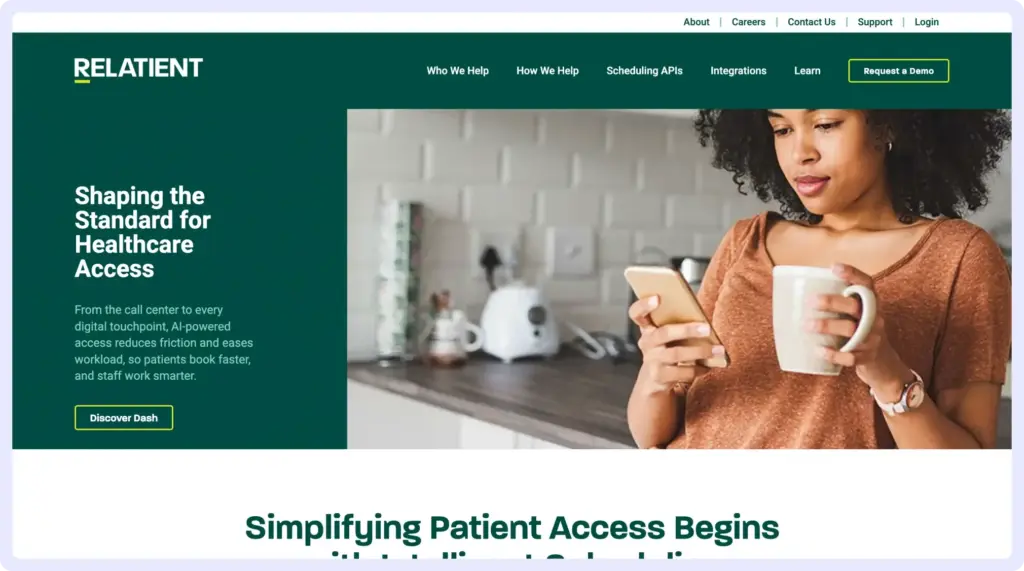Open the How We Help menu
Screen dimensions: 1024x571
[547, 71]
